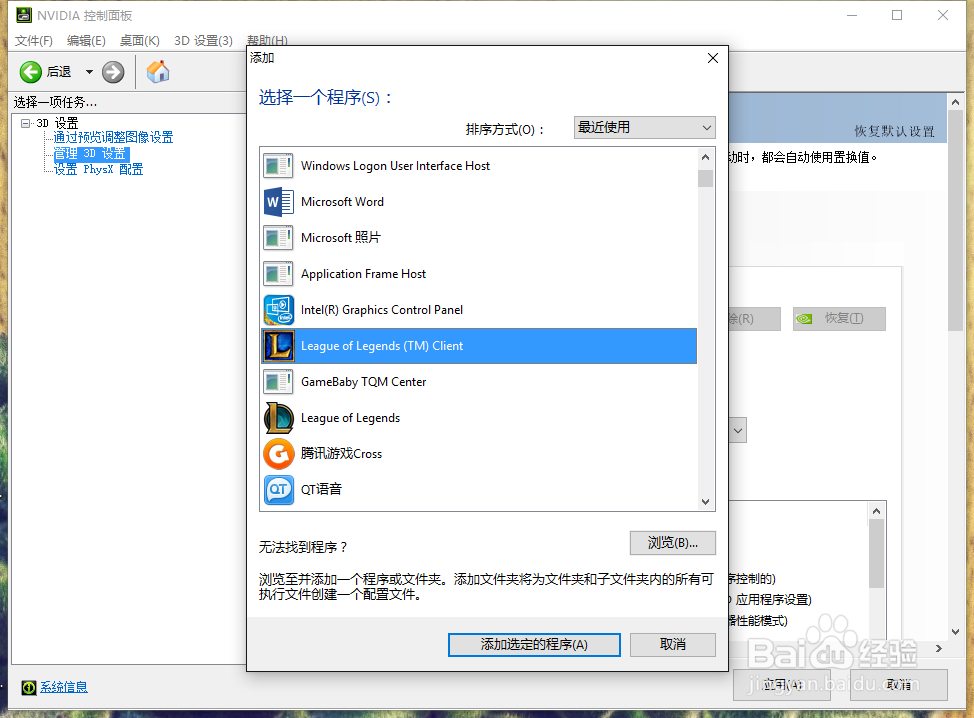Click the NVIDIA Control Panel title icon
Image resolution: width=974 pixels, height=718 pixels.
(24, 15)
